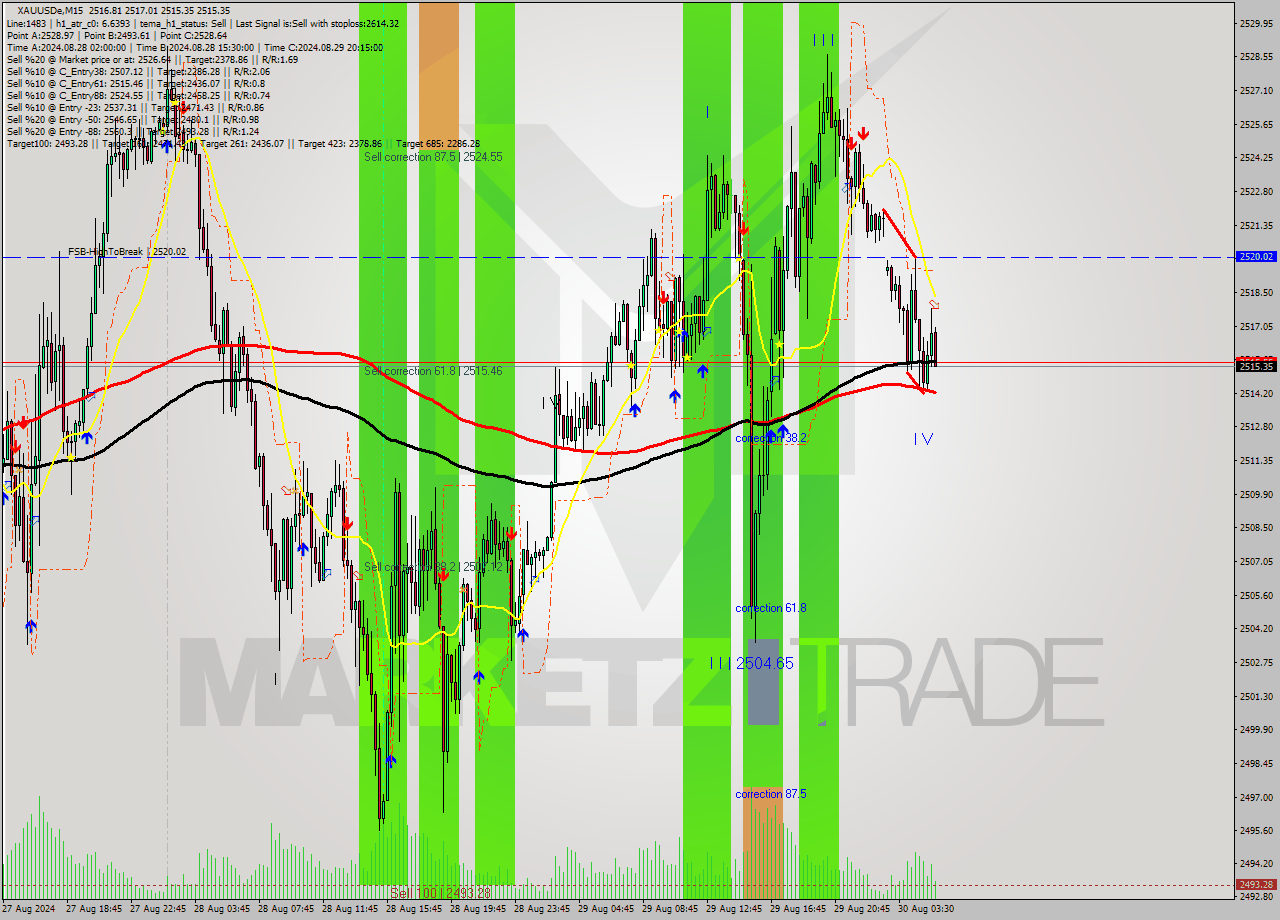Click the '29 Aug 12:45' time label

click(x=733, y=909)
